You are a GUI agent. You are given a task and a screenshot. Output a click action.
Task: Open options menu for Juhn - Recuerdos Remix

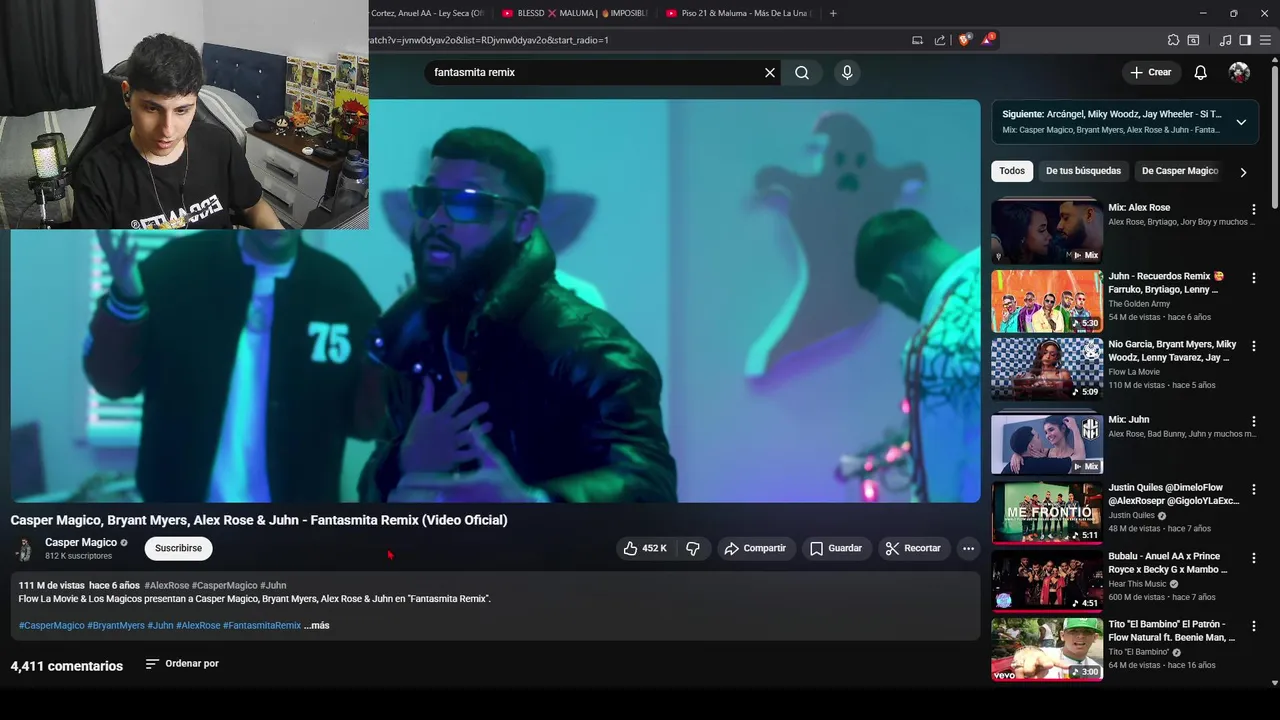[1253, 278]
